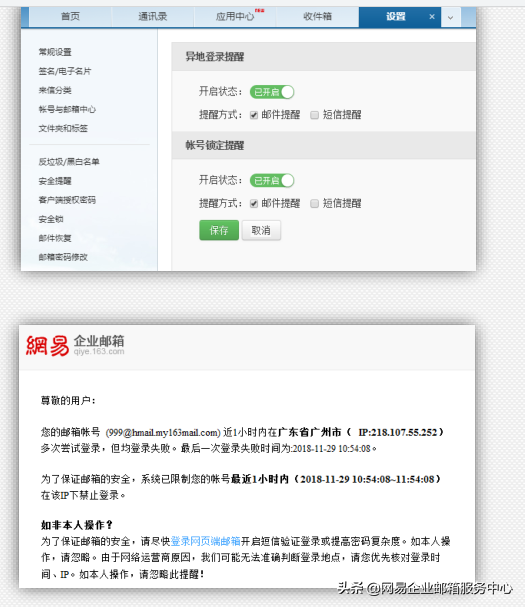
Task: Open 常规设置 in the sidebar
Action: [x=55, y=52]
